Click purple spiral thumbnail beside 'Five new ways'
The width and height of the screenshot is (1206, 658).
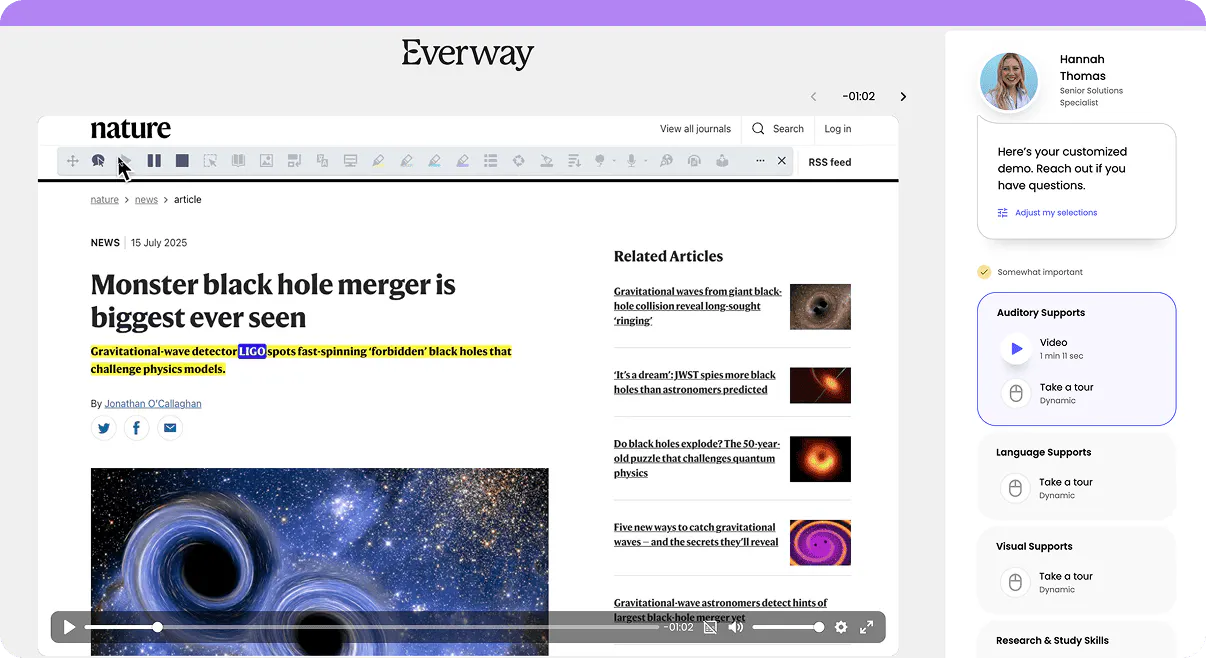(820, 543)
